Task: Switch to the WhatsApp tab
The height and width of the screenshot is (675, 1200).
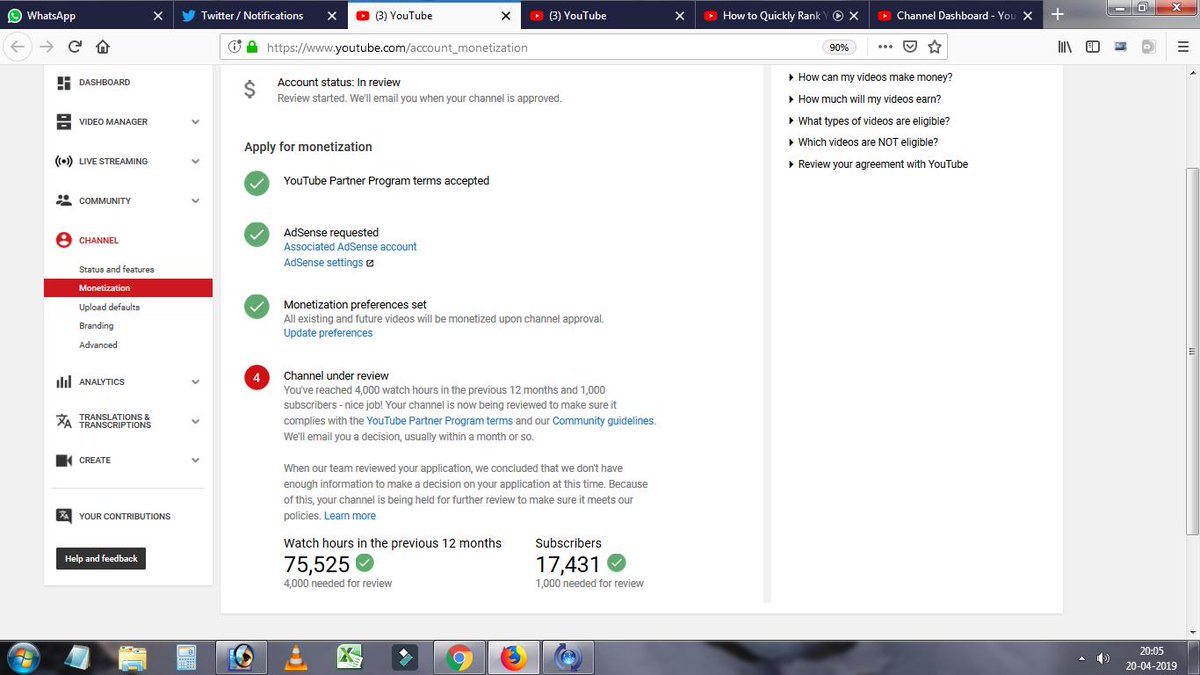Action: tap(86, 15)
